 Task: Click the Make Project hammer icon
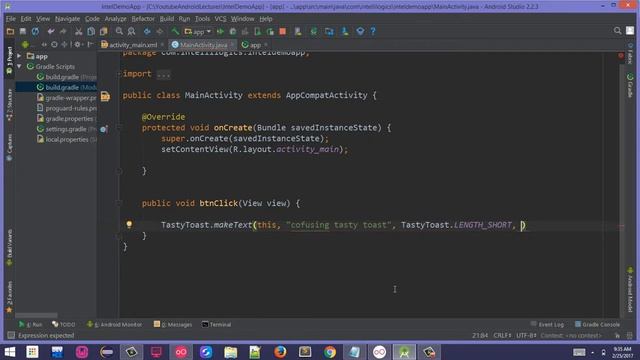[x=175, y=31]
